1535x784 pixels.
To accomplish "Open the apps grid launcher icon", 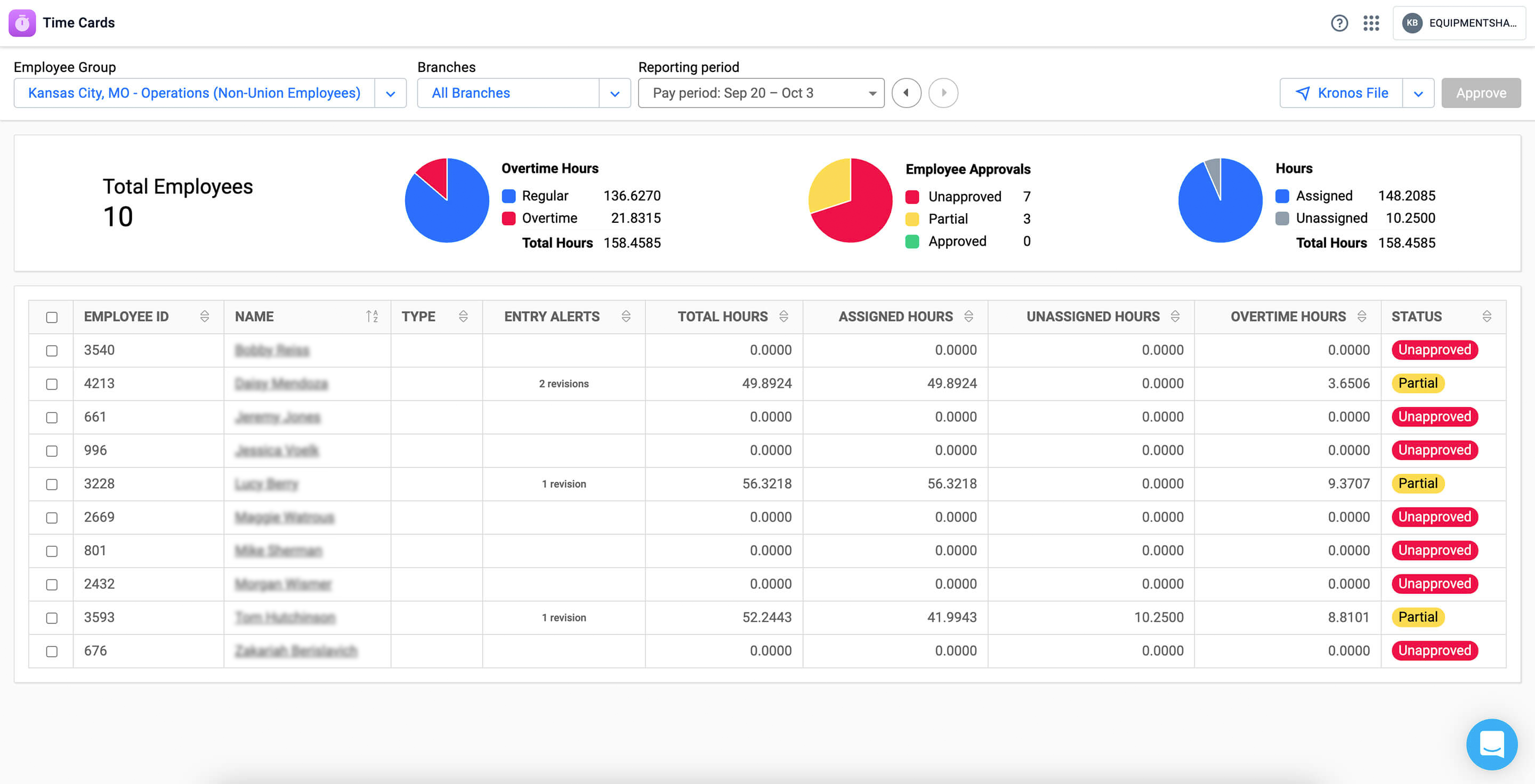I will 1371,23.
